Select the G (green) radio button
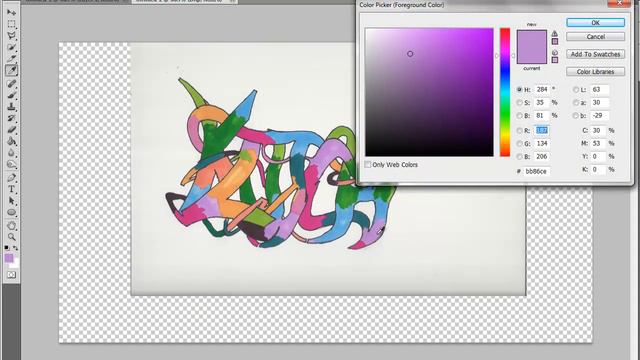640x360 pixels. [519, 144]
